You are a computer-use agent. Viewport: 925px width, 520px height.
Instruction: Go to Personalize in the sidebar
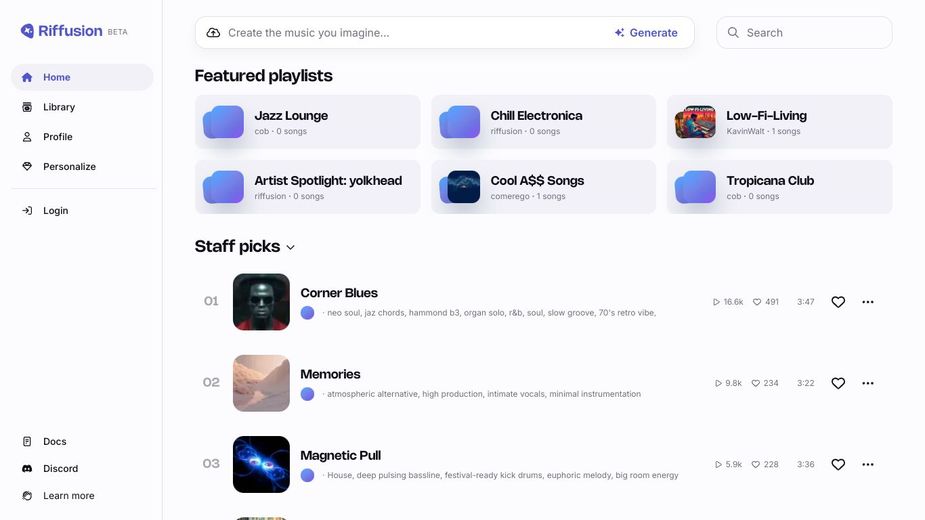(69, 167)
